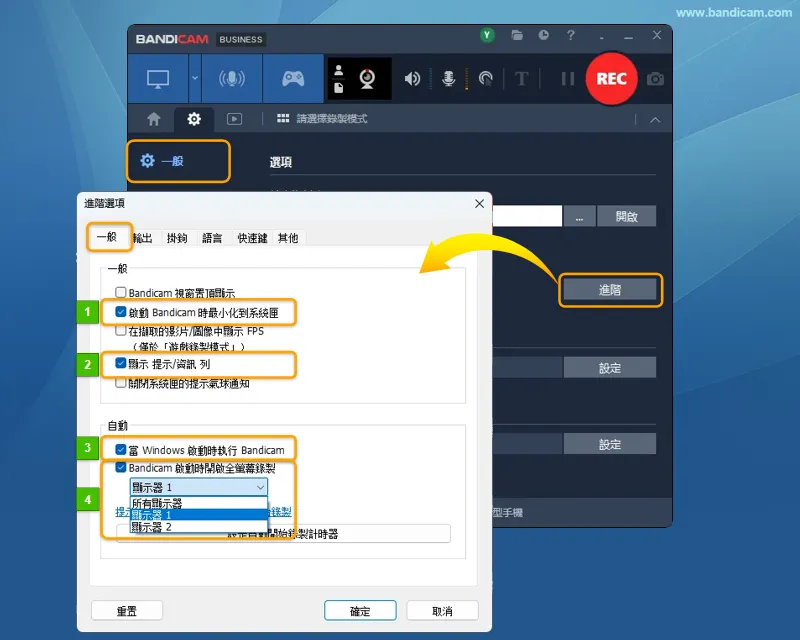Open settings gear tab in Bandicam
Screen dimensions: 800x640
pos(194,119)
